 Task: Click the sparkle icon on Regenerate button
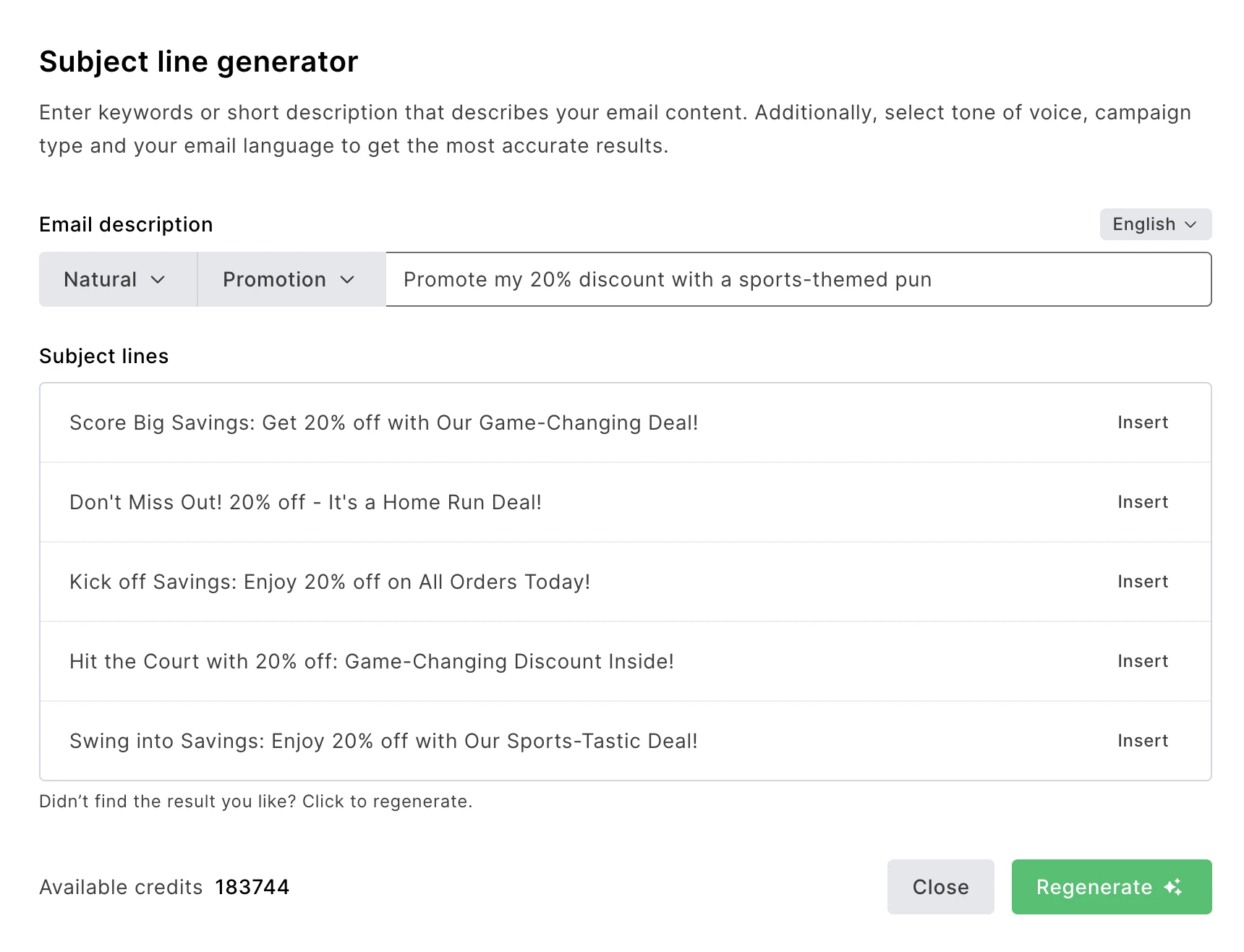coord(1173,887)
